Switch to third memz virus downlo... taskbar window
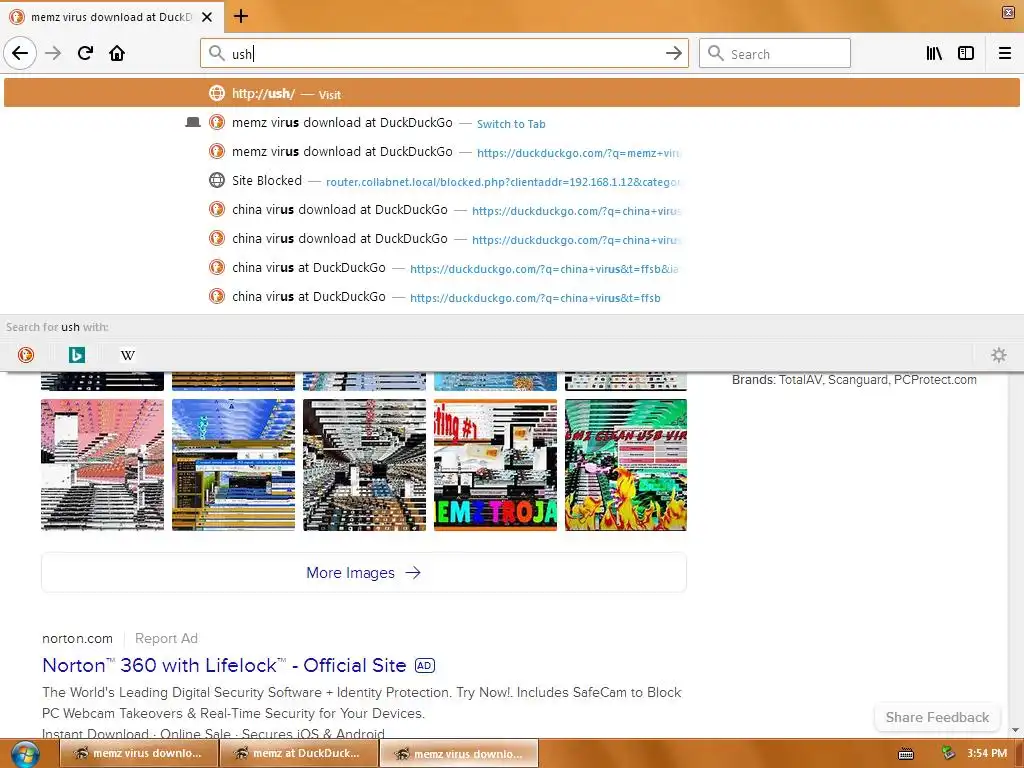This screenshot has height=768, width=1024. (x=459, y=754)
